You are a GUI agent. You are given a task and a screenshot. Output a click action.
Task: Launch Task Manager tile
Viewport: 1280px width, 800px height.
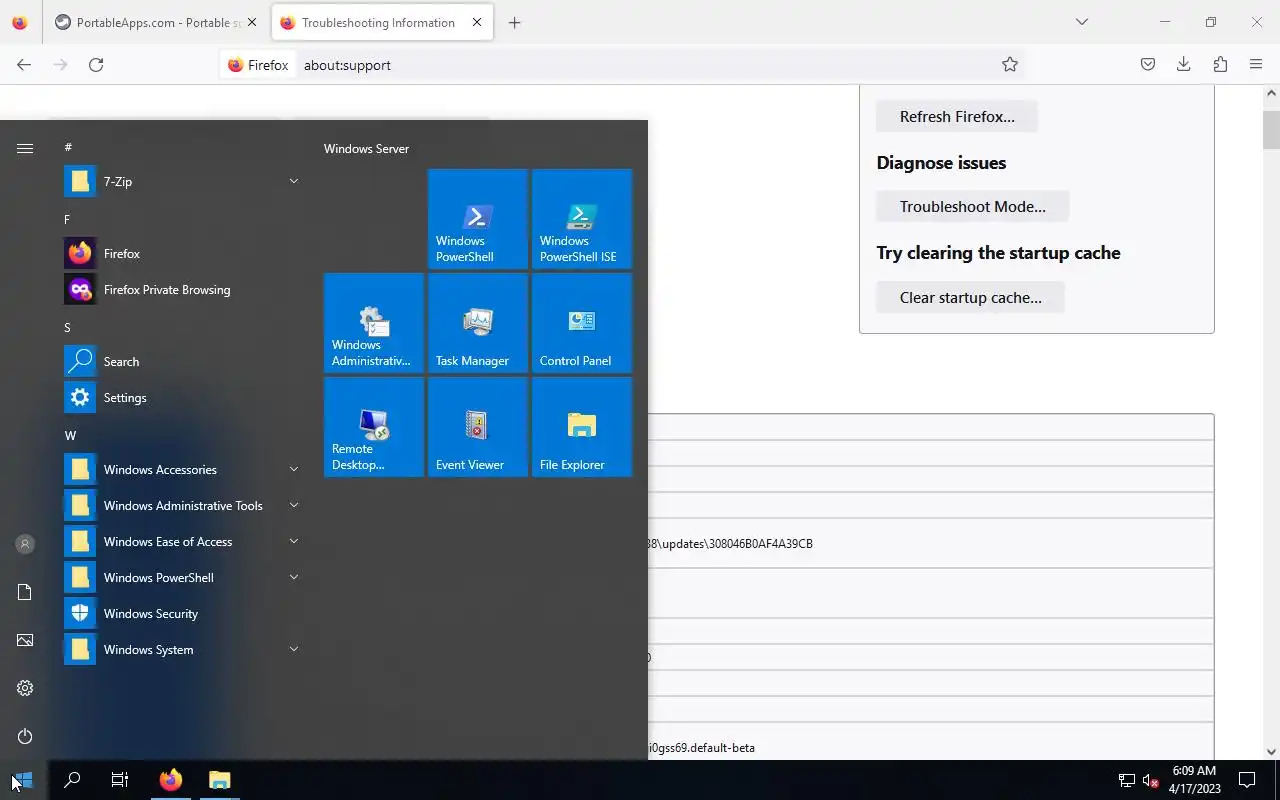pos(478,323)
